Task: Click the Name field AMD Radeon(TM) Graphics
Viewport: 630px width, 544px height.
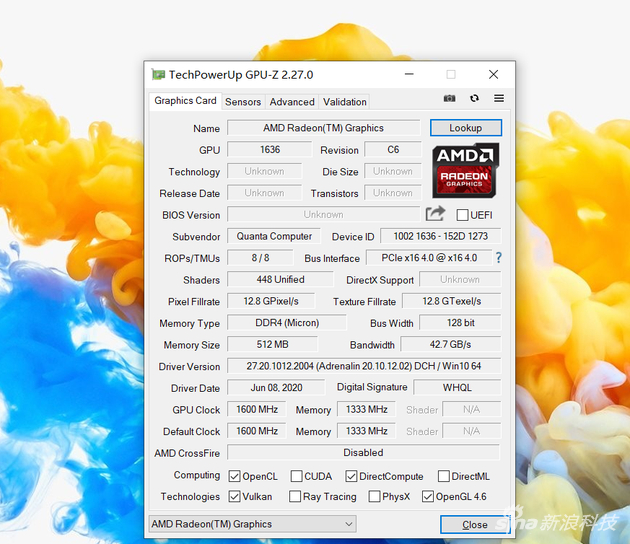Action: pos(323,128)
